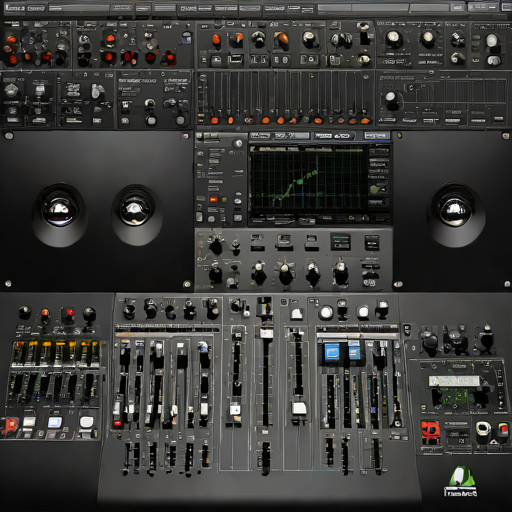Click the silver round knob above the red button near the screen
The width and height of the screenshot is (512, 512).
point(238,144)
